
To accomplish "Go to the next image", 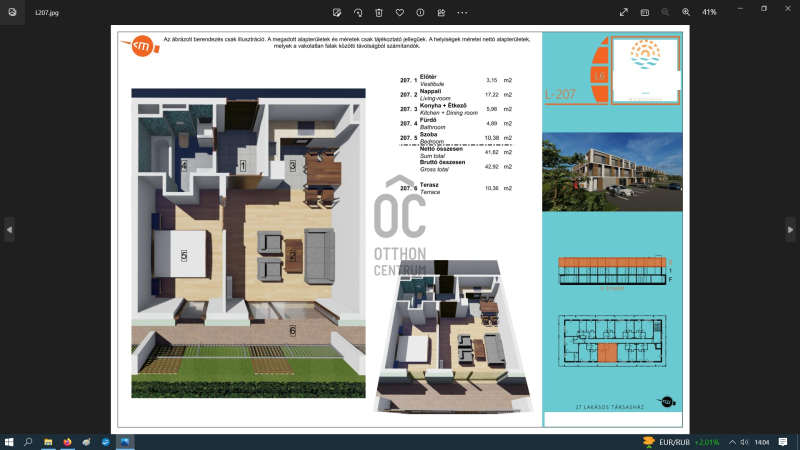I will pos(791,230).
